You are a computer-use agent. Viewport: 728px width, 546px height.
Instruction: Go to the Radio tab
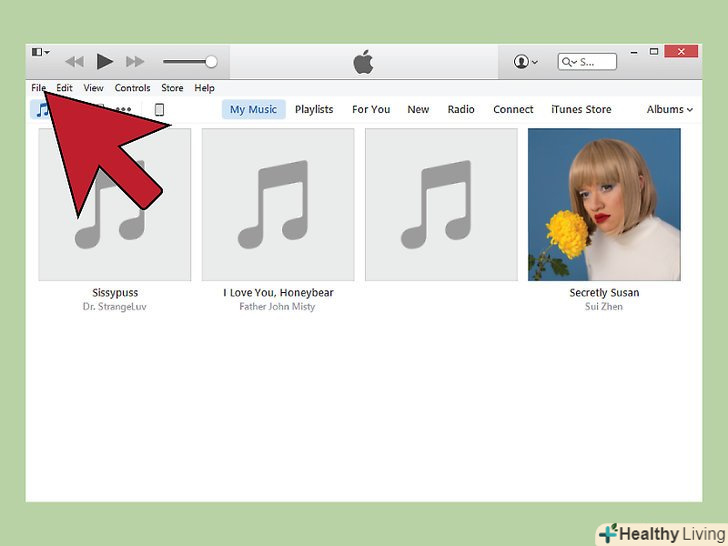[x=461, y=110]
